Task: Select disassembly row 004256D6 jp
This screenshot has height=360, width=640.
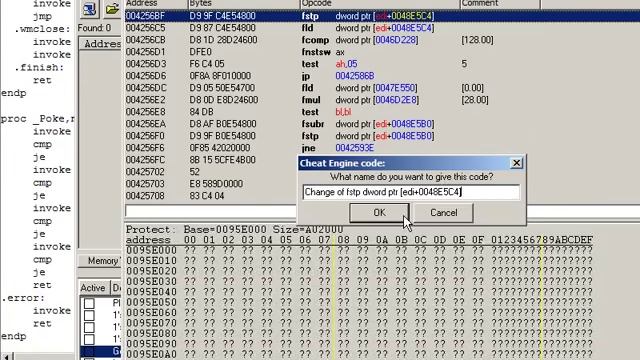Action: click(382, 76)
